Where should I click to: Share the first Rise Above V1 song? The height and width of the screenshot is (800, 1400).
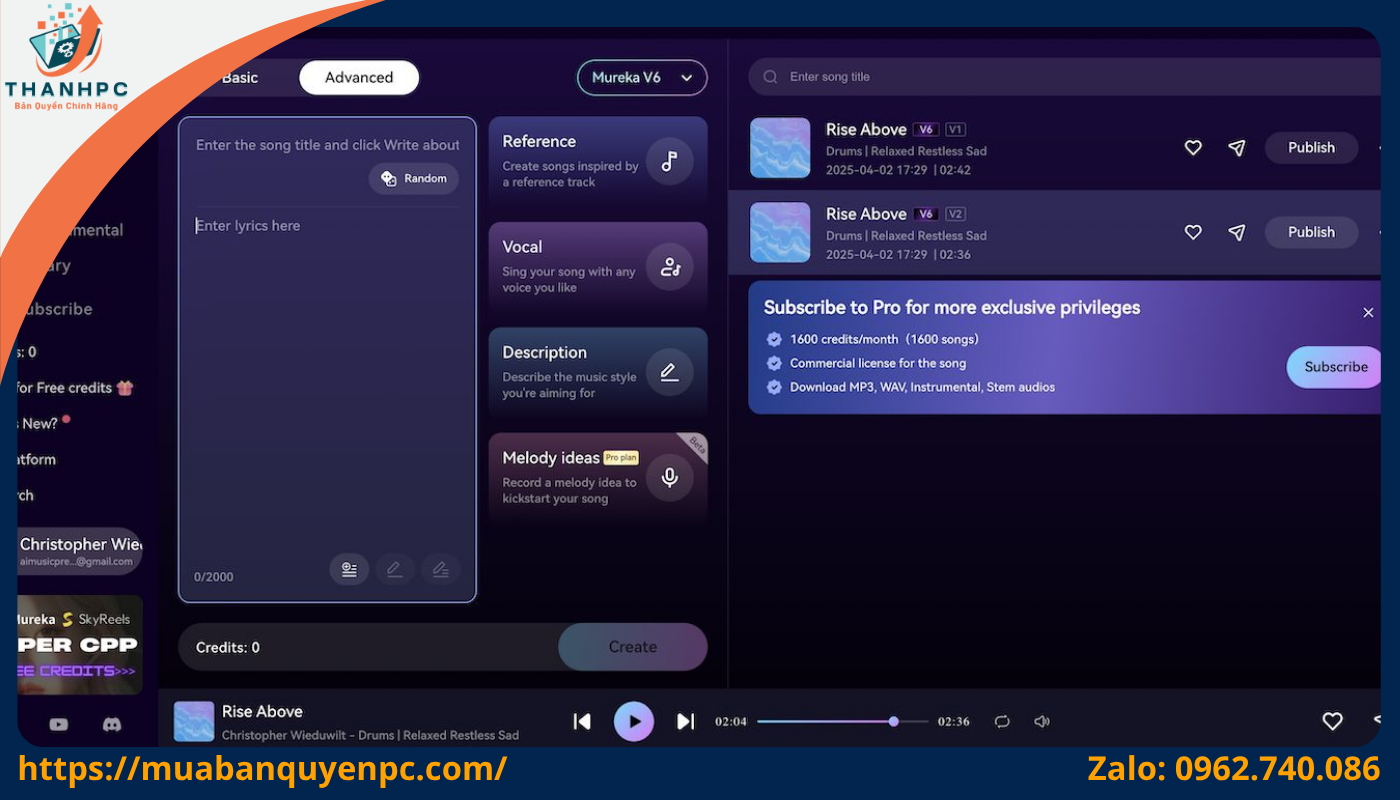click(1237, 148)
